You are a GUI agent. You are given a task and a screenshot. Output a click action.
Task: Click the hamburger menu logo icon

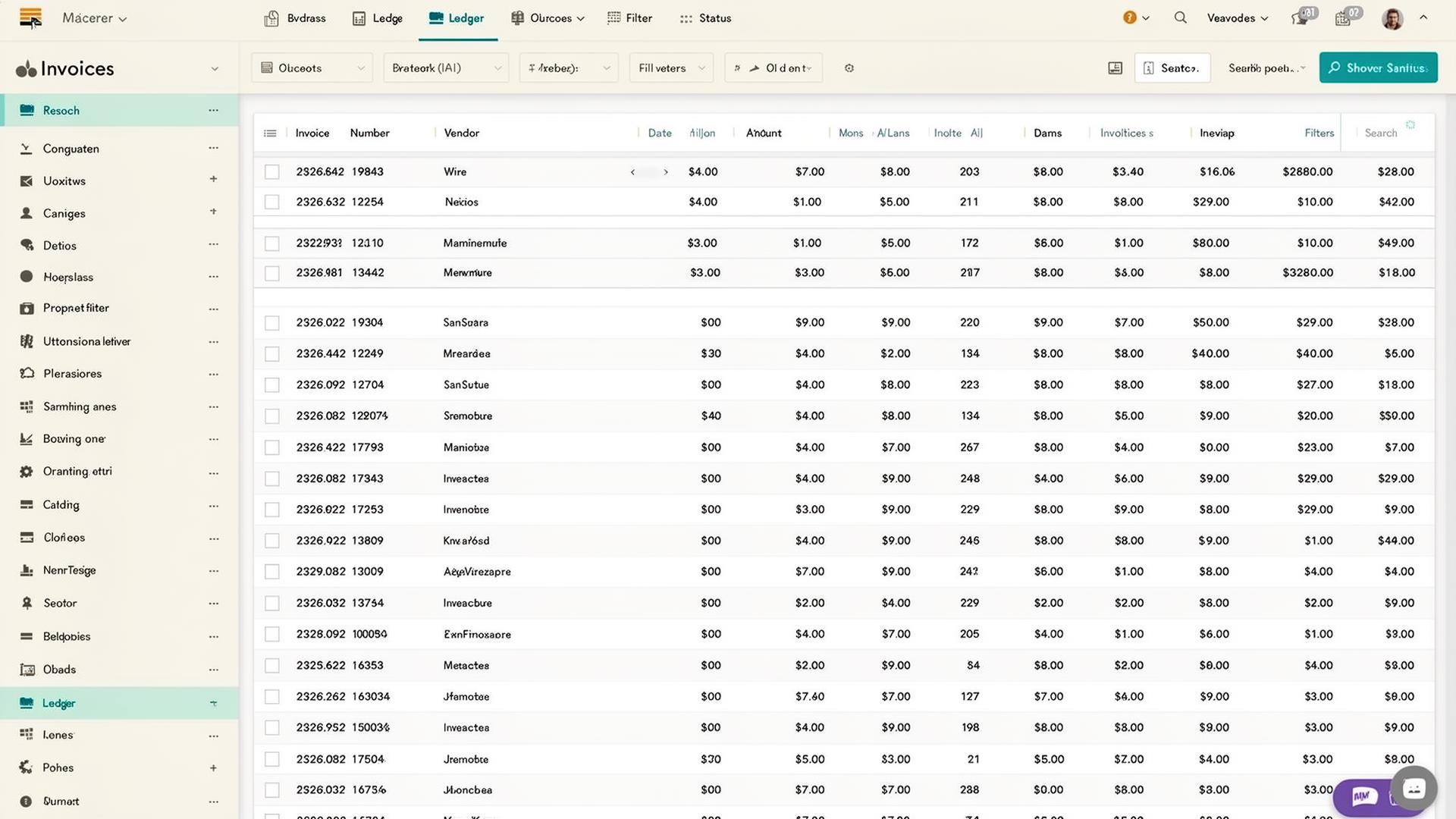coord(30,17)
